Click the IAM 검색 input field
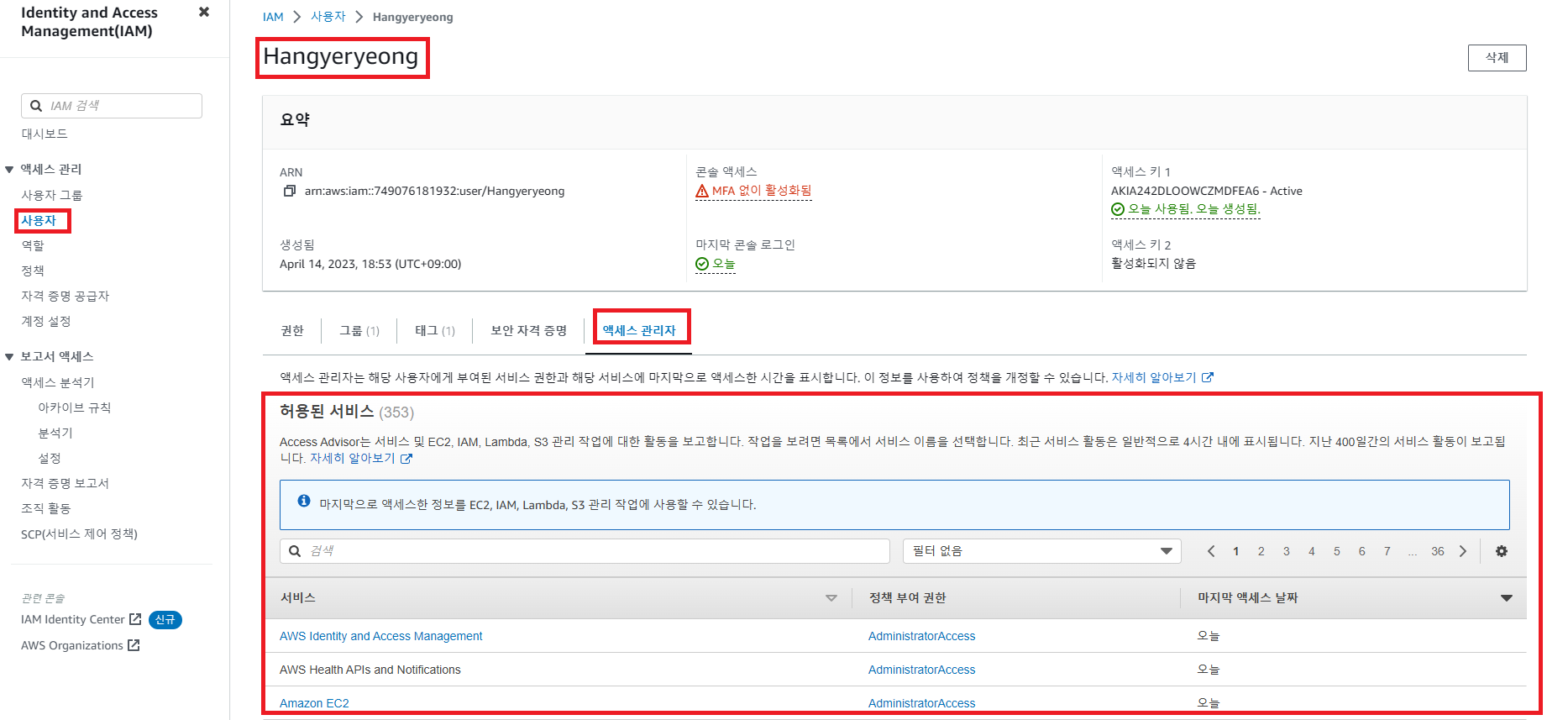 112,106
